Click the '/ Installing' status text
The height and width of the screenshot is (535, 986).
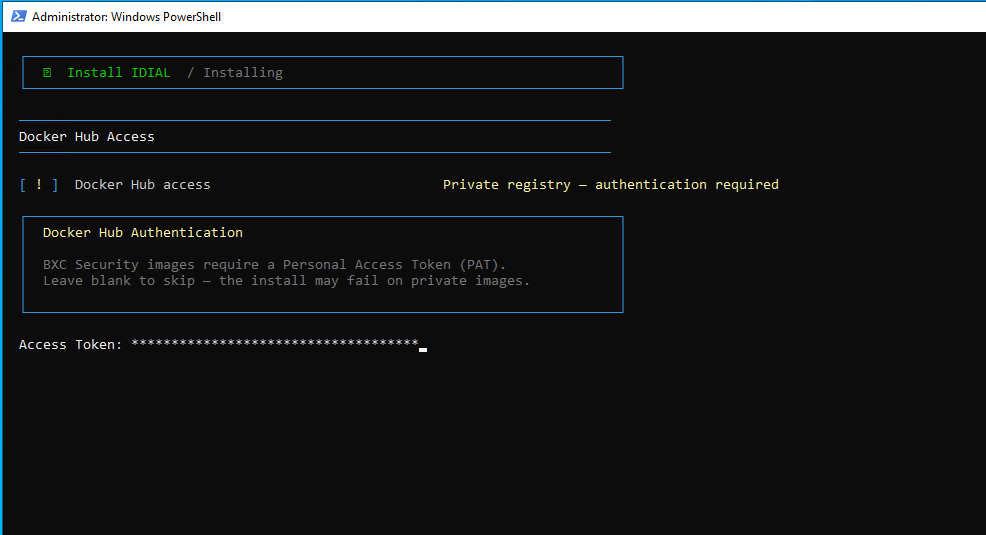[x=235, y=73]
